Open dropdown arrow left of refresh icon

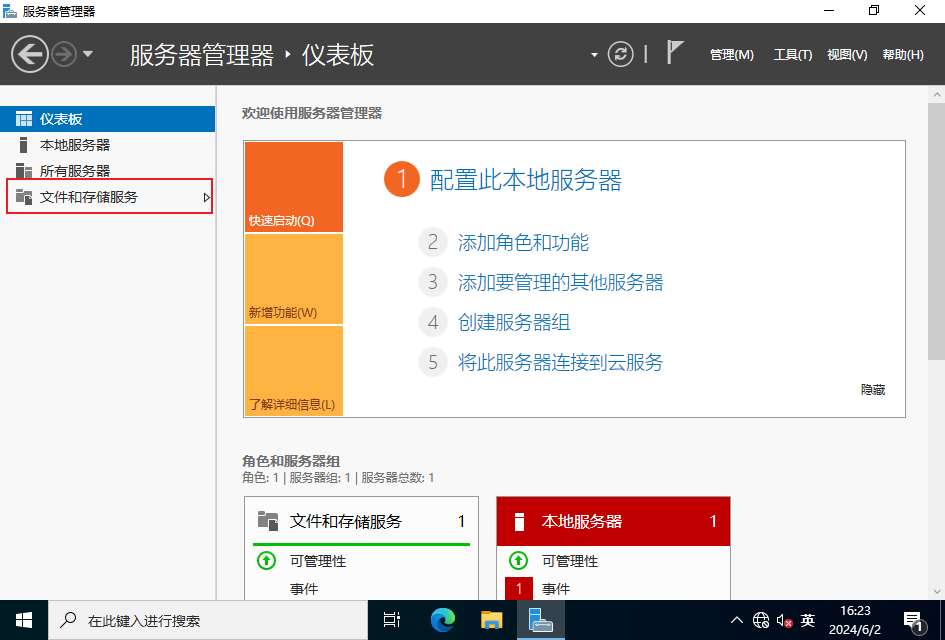594,55
